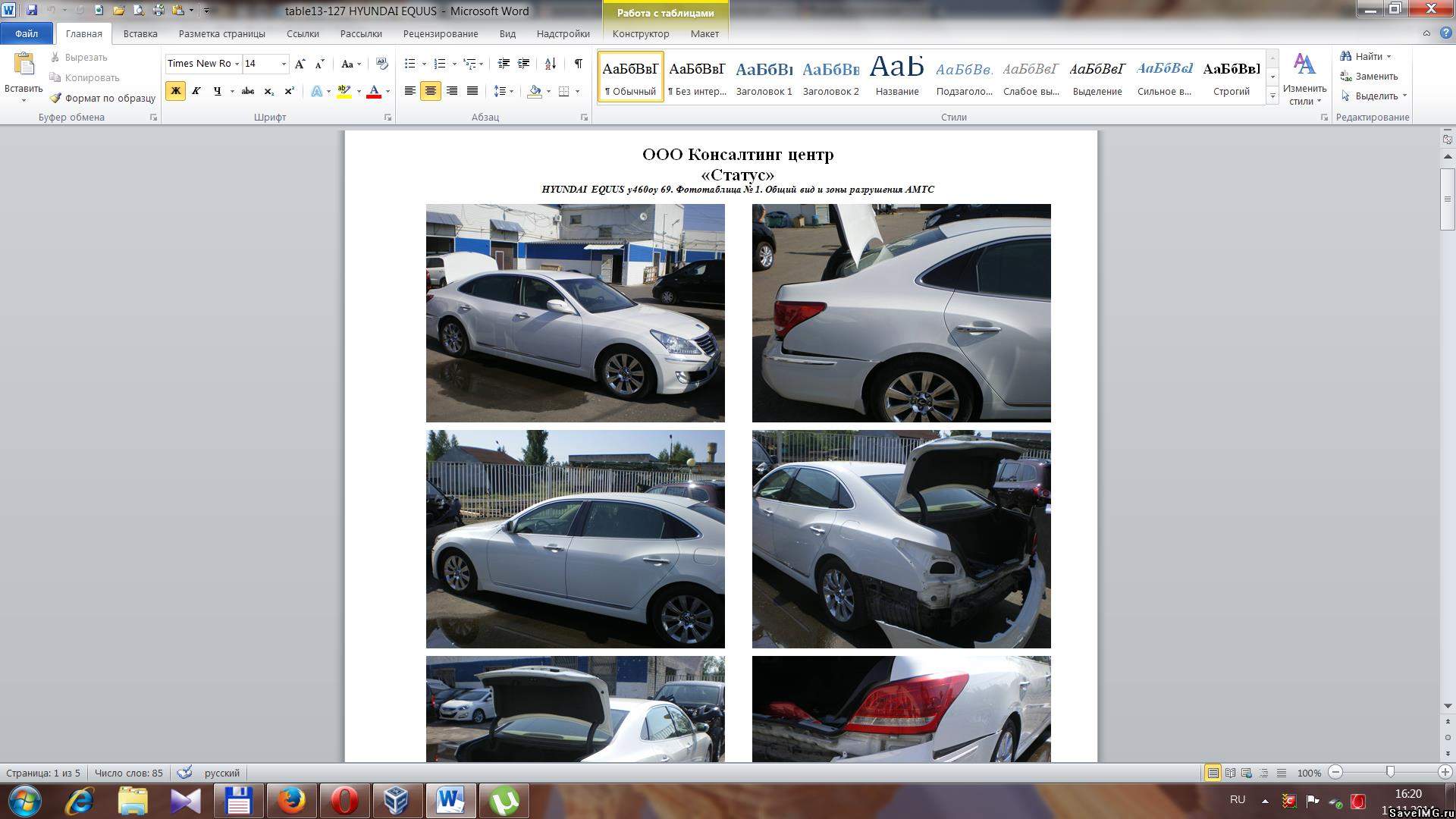
Task: Clear formatting with the eraser icon
Action: click(x=381, y=64)
